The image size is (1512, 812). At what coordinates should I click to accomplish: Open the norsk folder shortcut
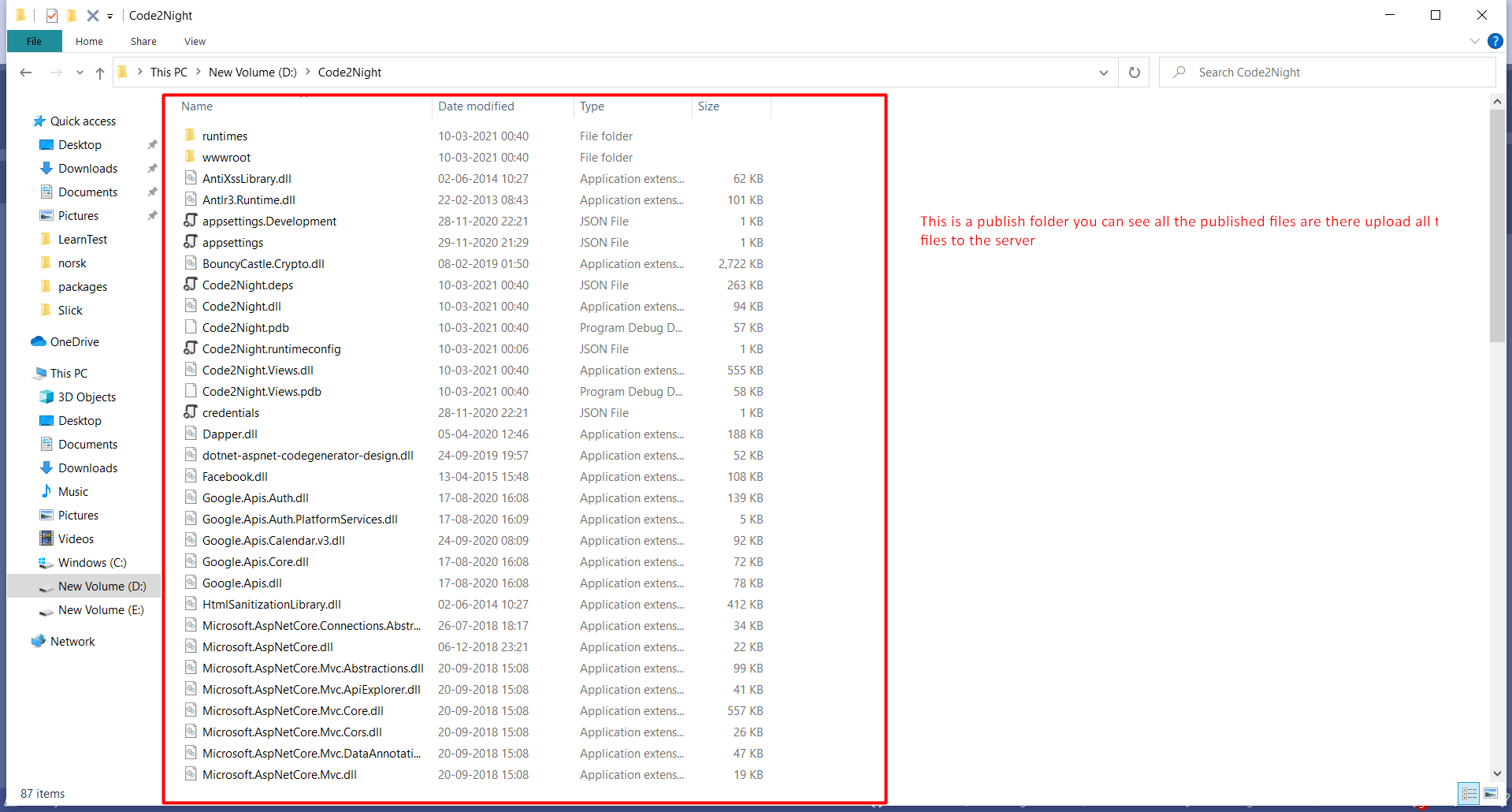72,263
